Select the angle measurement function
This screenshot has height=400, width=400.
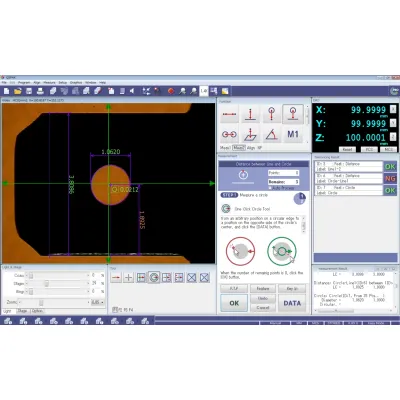click(272, 134)
